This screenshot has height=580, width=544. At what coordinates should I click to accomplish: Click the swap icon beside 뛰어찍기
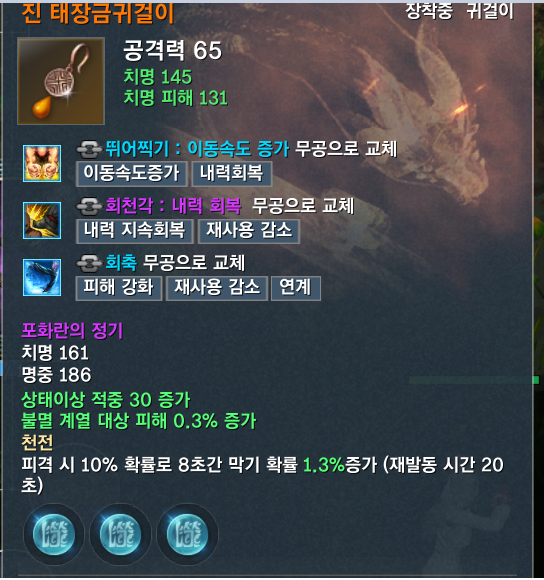click(x=89, y=149)
